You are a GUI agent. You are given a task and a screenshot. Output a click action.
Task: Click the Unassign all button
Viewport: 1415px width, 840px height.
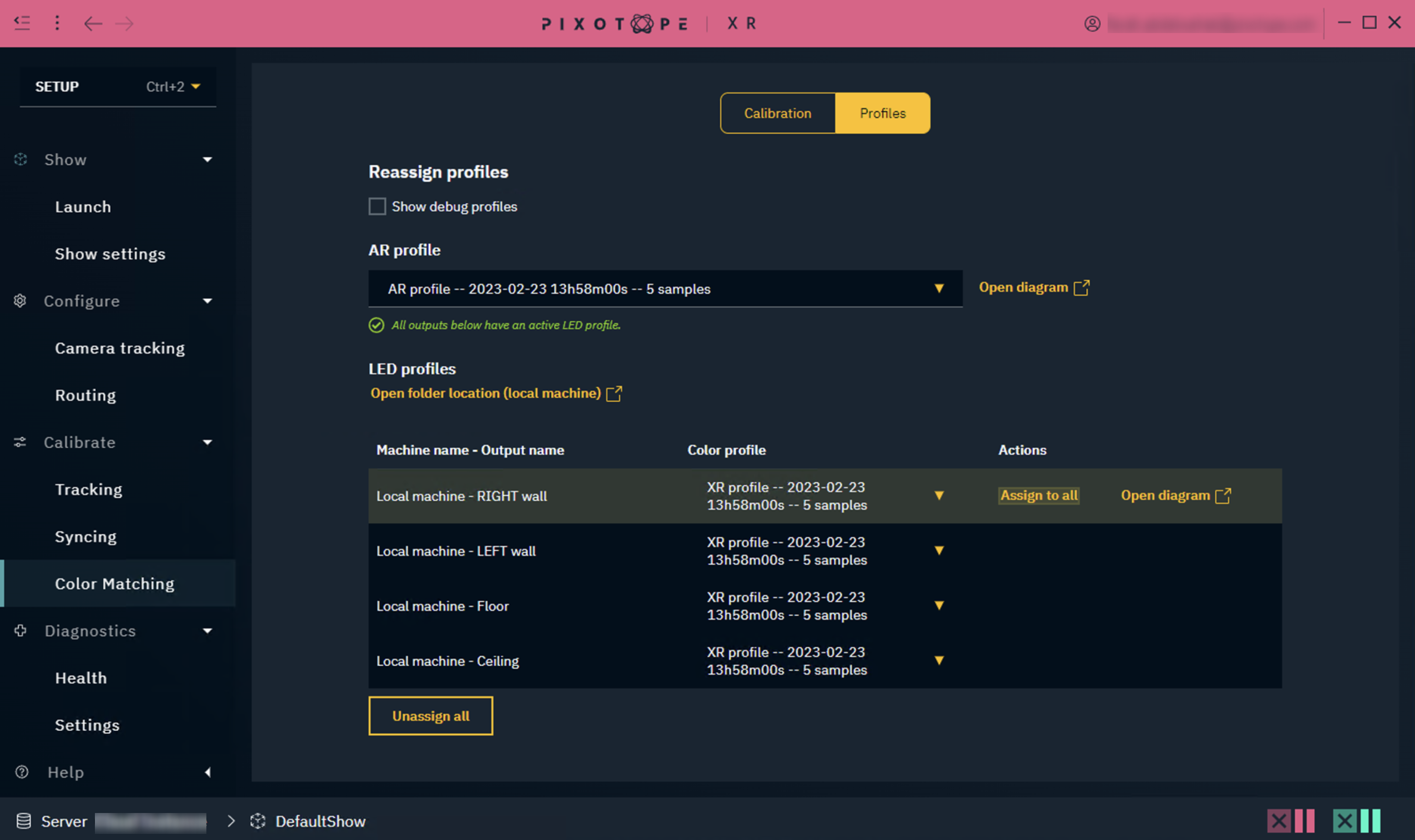pos(430,716)
